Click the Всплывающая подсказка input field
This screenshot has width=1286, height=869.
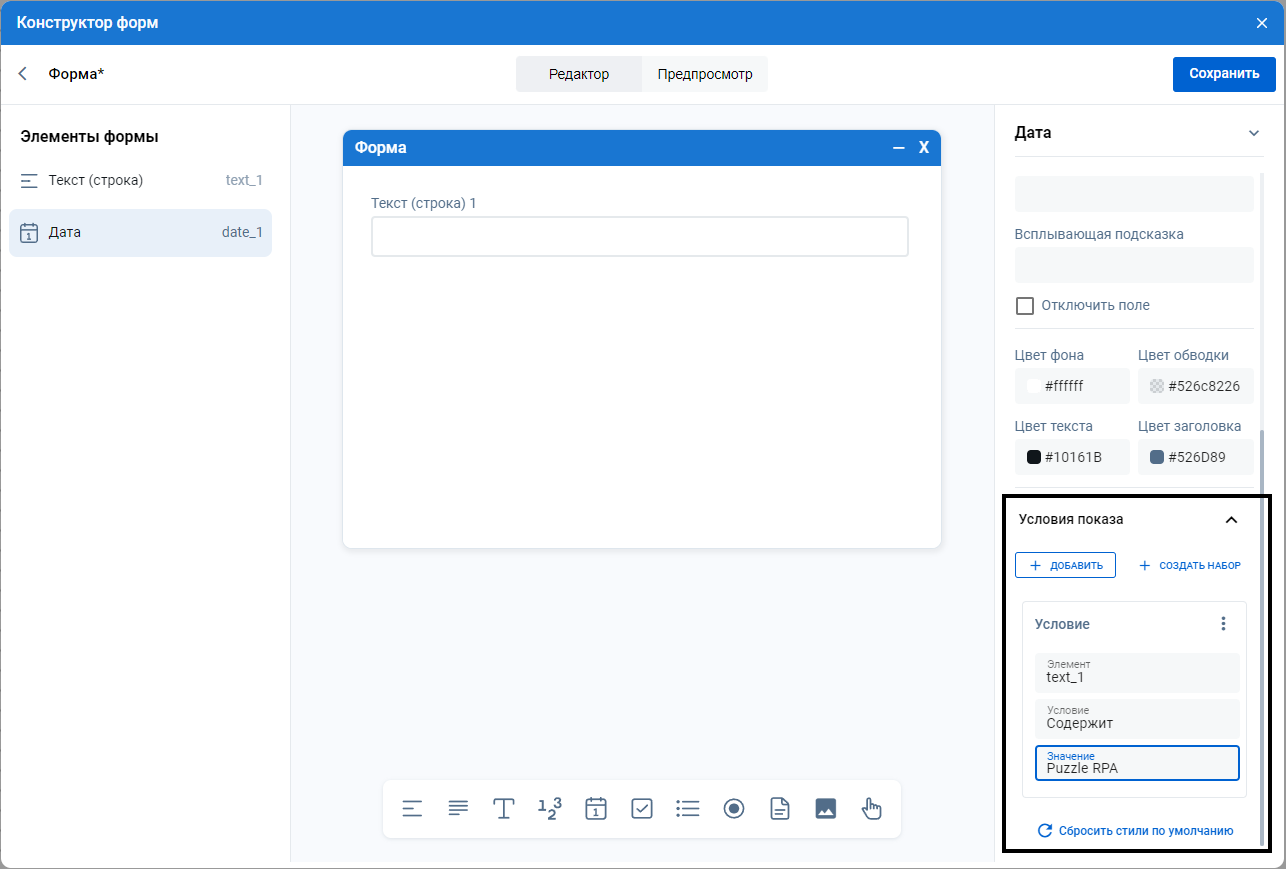1134,265
